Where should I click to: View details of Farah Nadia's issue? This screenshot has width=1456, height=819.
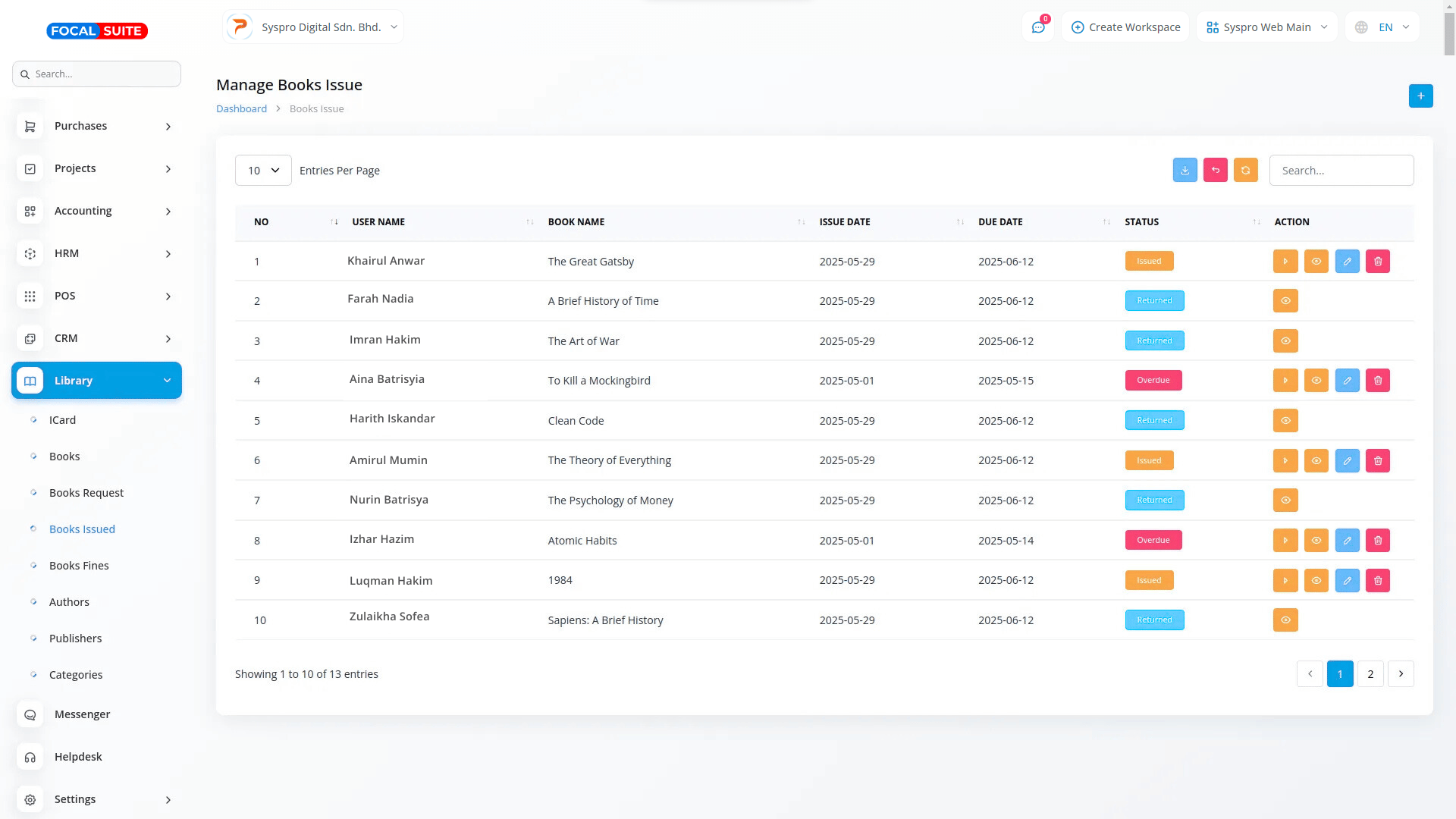click(1285, 301)
